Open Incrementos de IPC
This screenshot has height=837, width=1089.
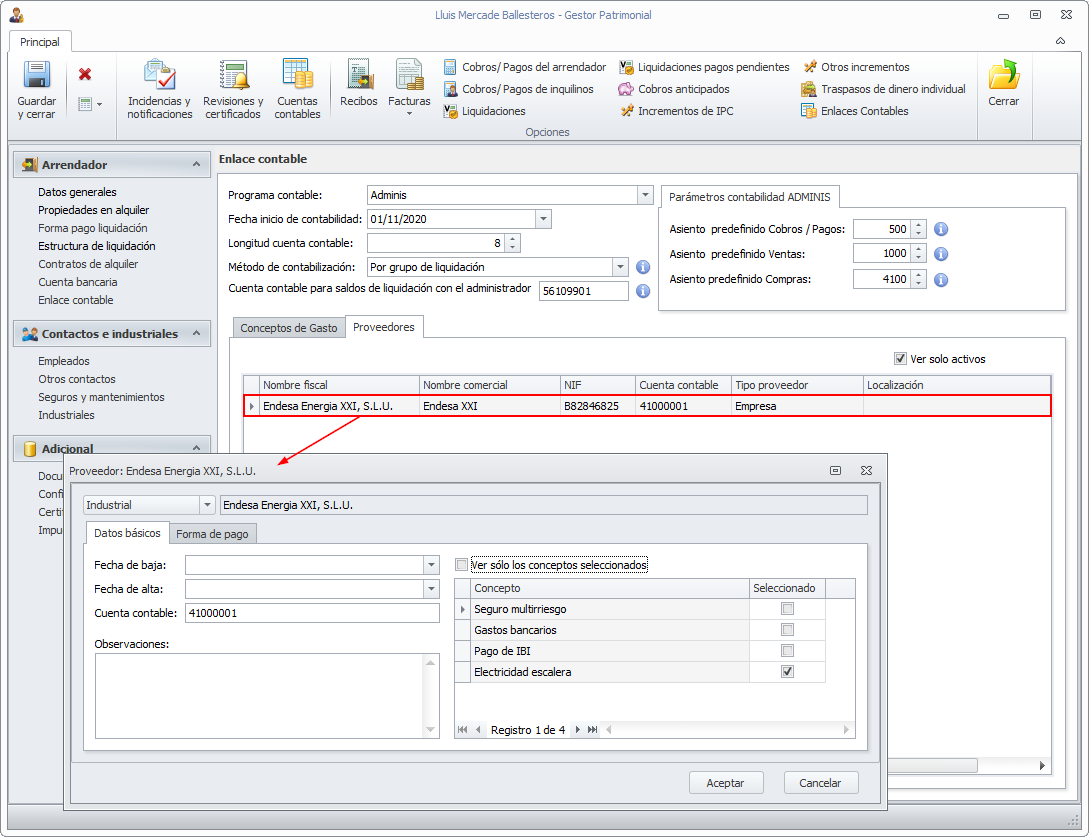coord(676,111)
